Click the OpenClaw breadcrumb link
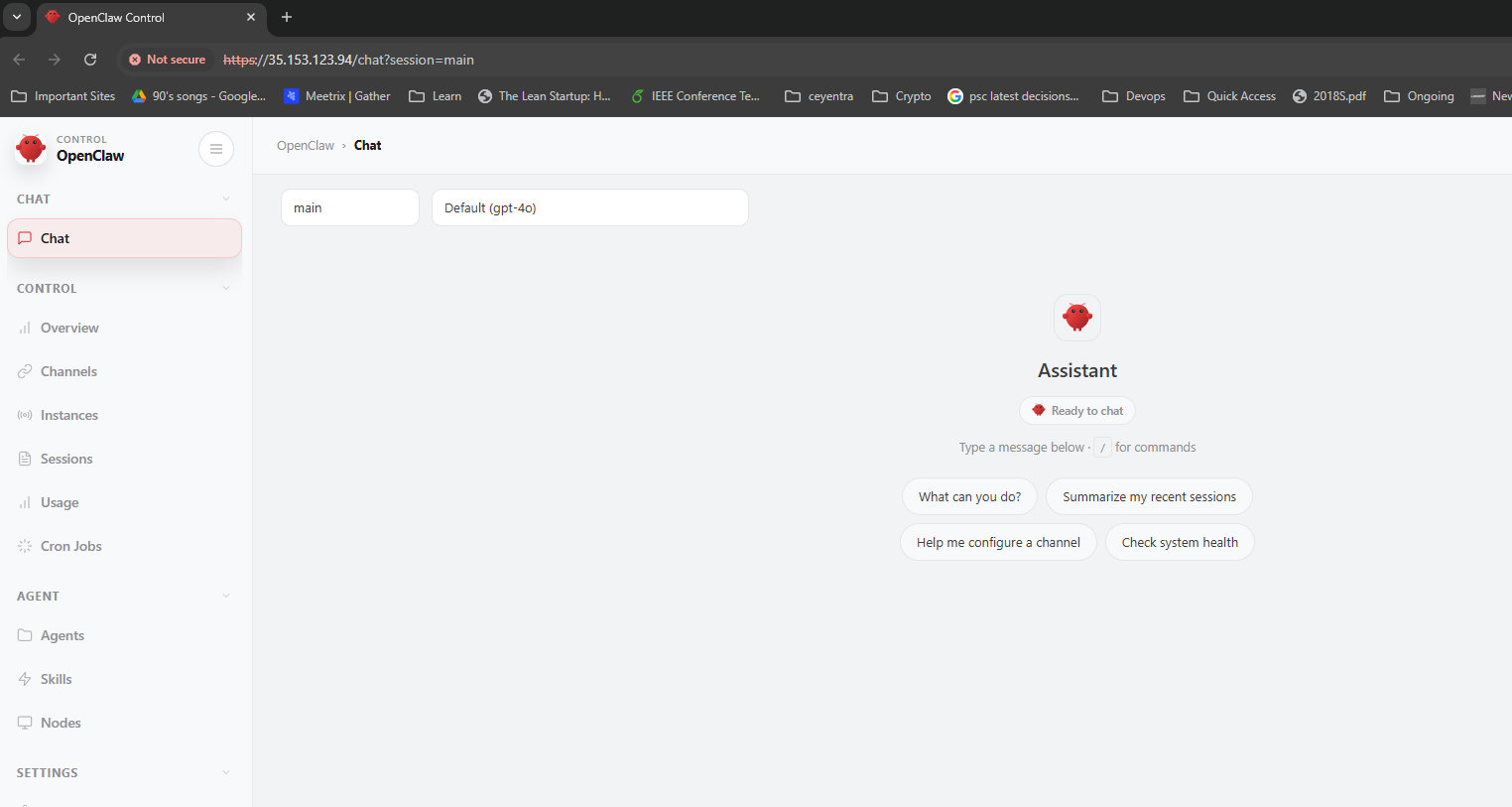The width and height of the screenshot is (1512, 807). [x=306, y=146]
